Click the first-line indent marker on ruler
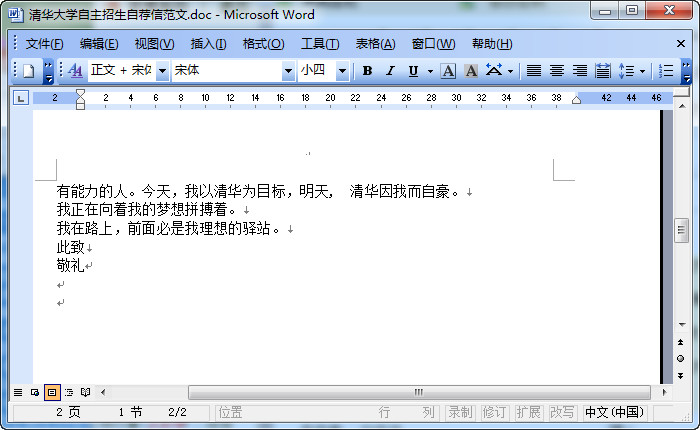 (80, 93)
